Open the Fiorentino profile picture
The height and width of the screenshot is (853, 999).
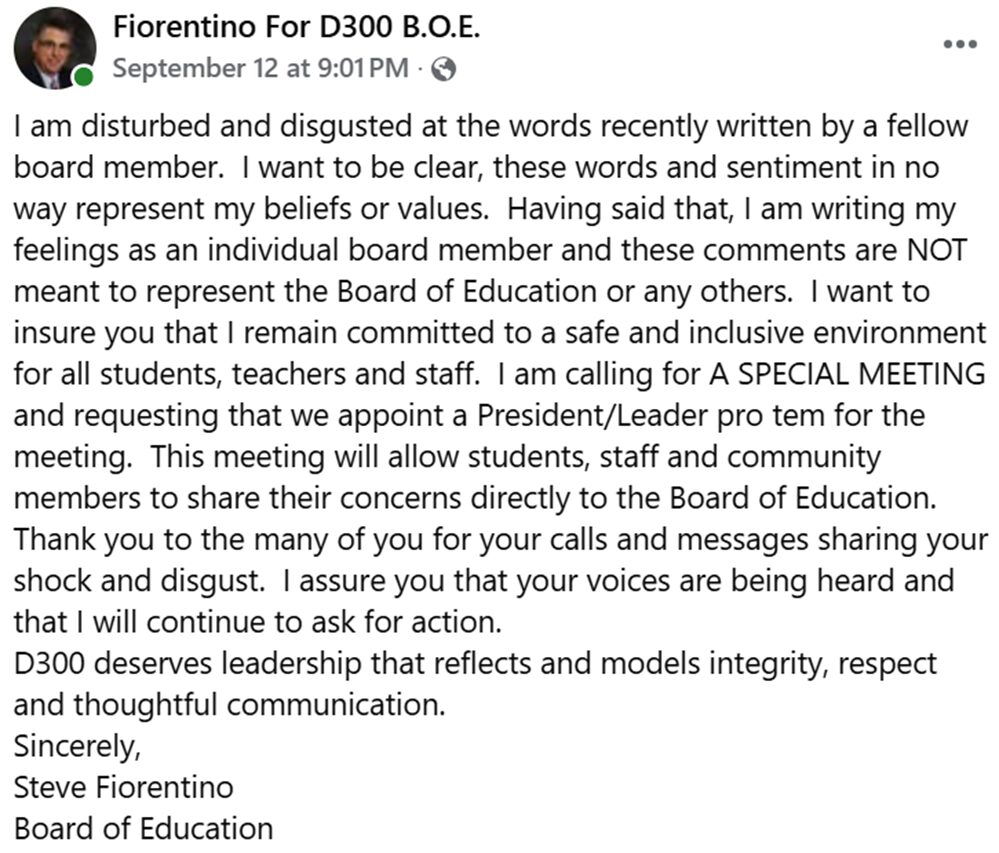pos(55,48)
